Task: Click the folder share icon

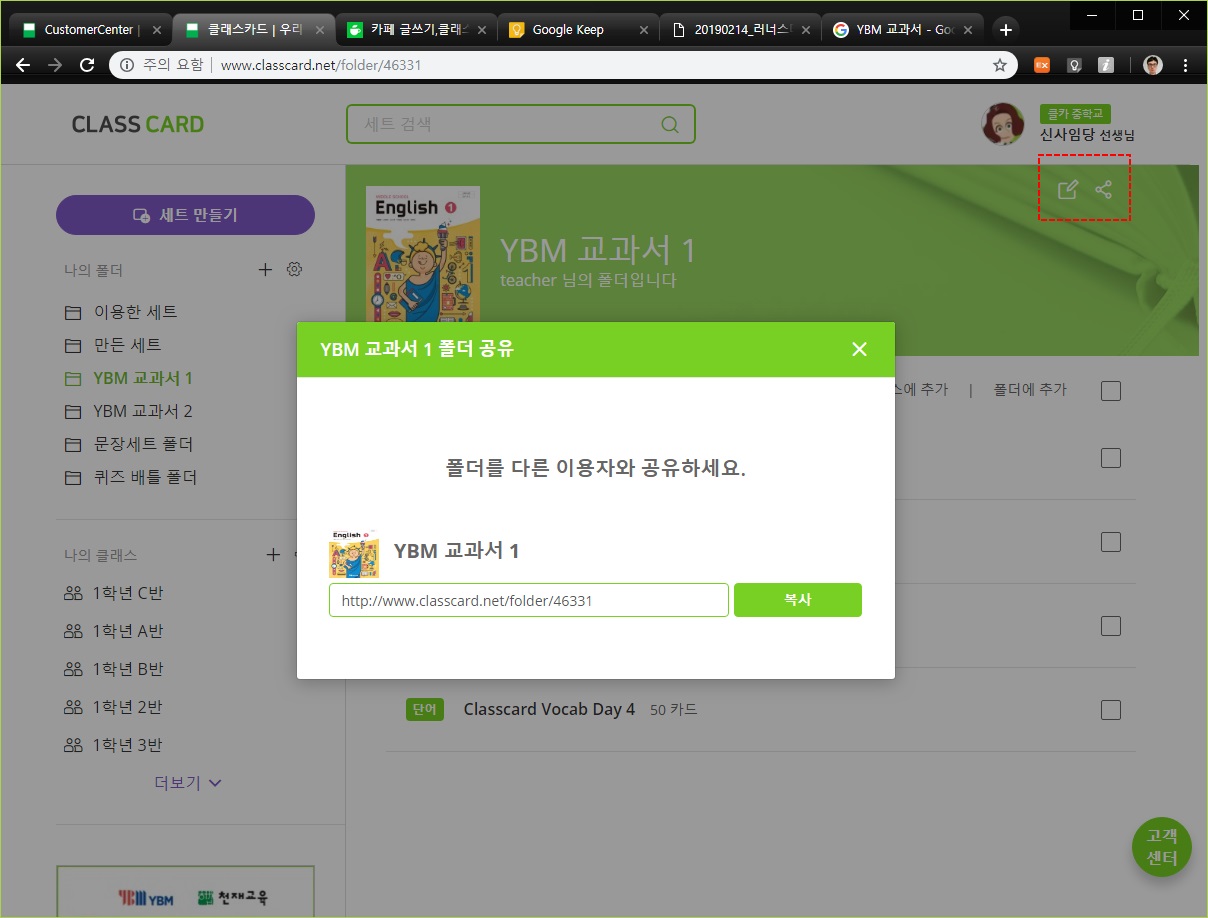Action: [x=1103, y=189]
